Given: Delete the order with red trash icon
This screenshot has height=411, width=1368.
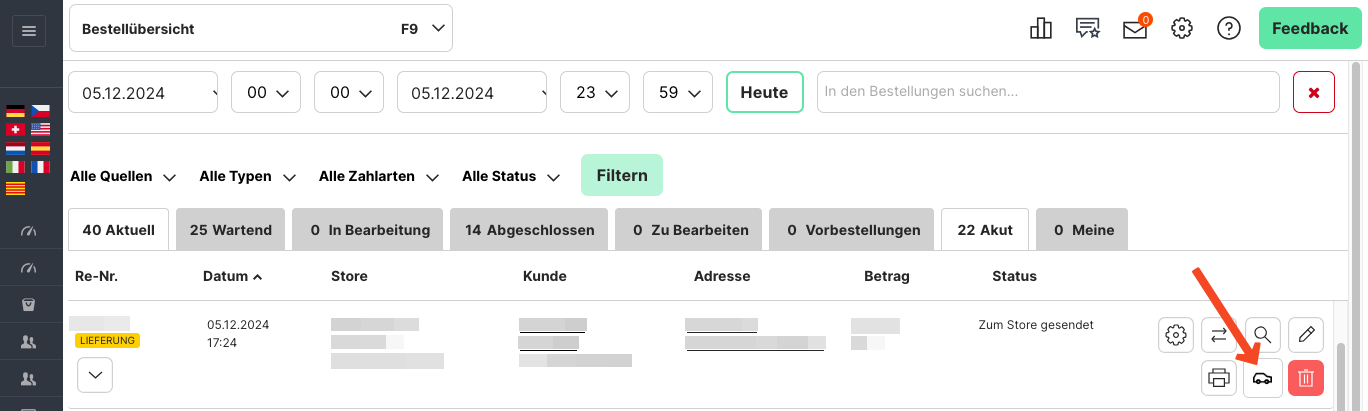Looking at the screenshot, I should (x=1305, y=378).
